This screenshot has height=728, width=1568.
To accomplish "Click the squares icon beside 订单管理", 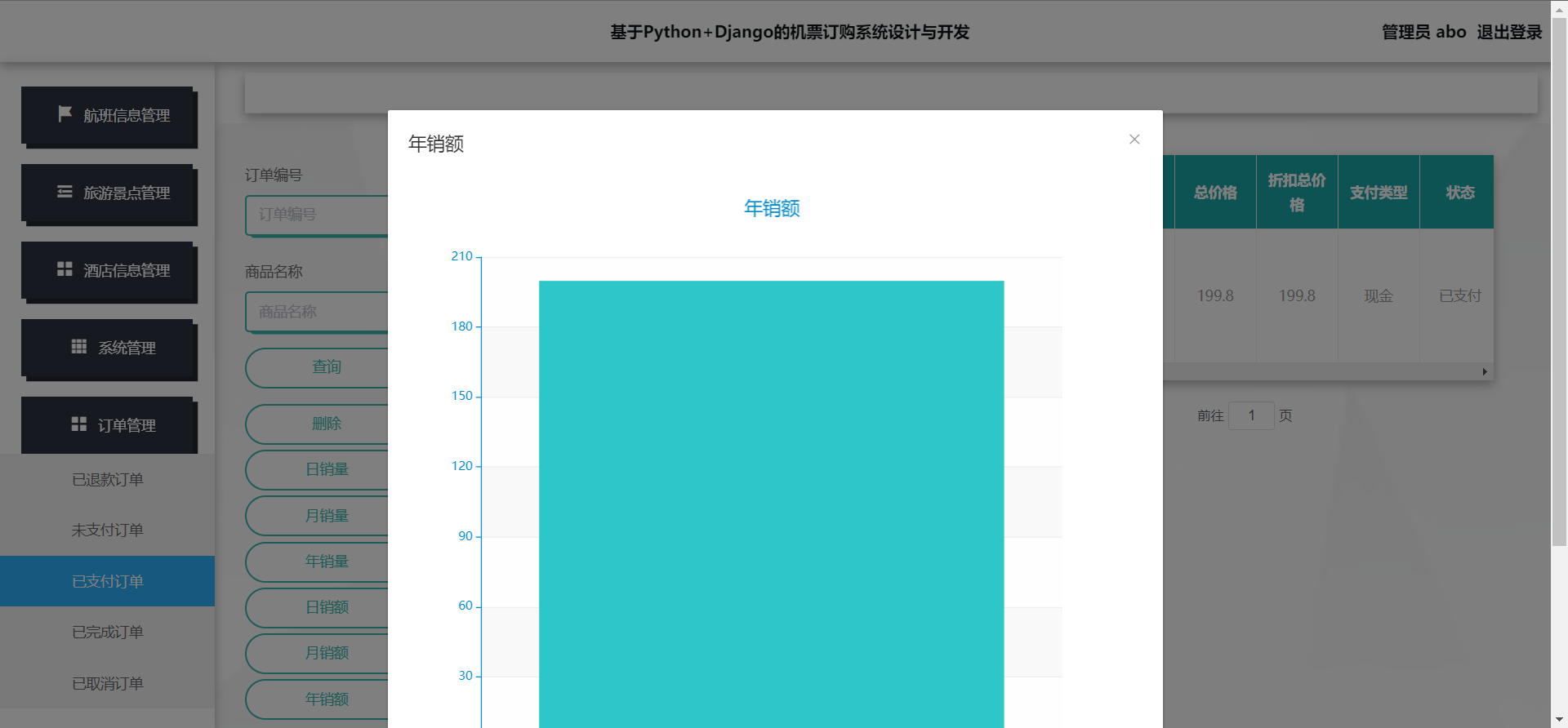I will (79, 424).
